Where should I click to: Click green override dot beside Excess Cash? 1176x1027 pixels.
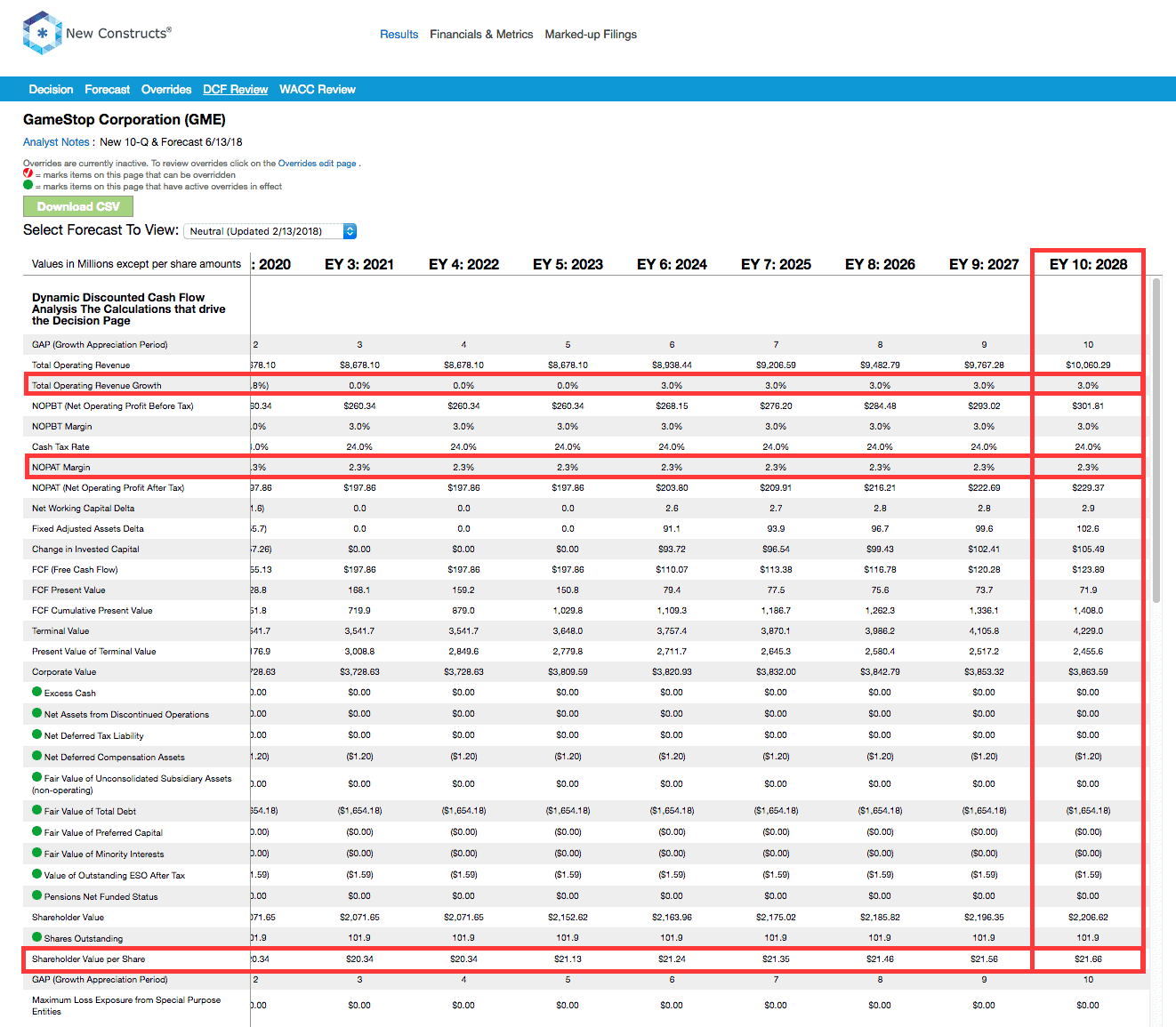pyautogui.click(x=37, y=692)
